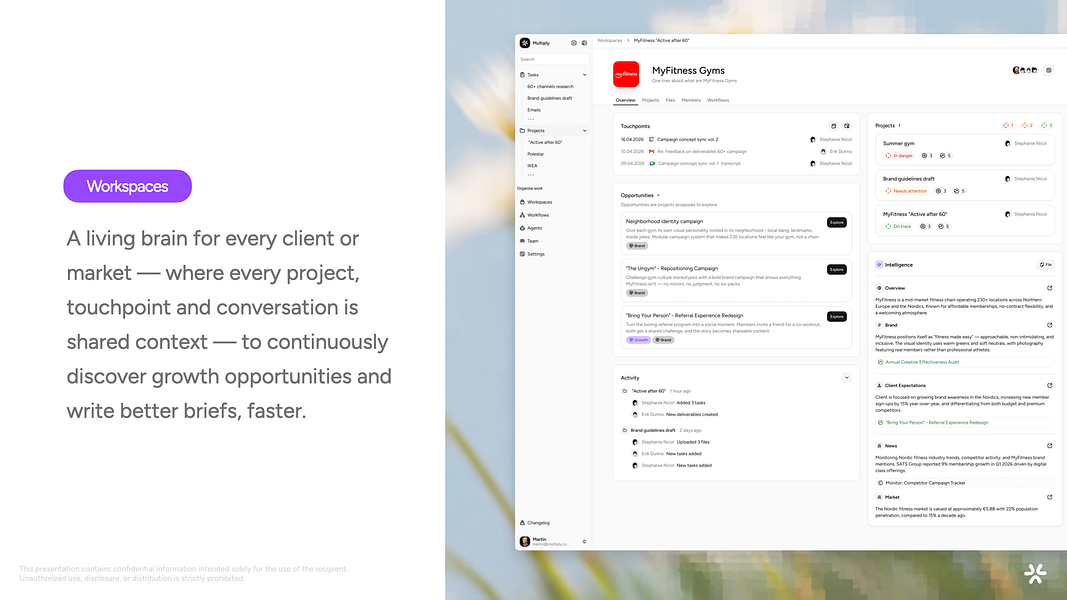This screenshot has height=600, width=1067.
Task: Collapse the Projects section in sidebar
Action: (x=585, y=131)
